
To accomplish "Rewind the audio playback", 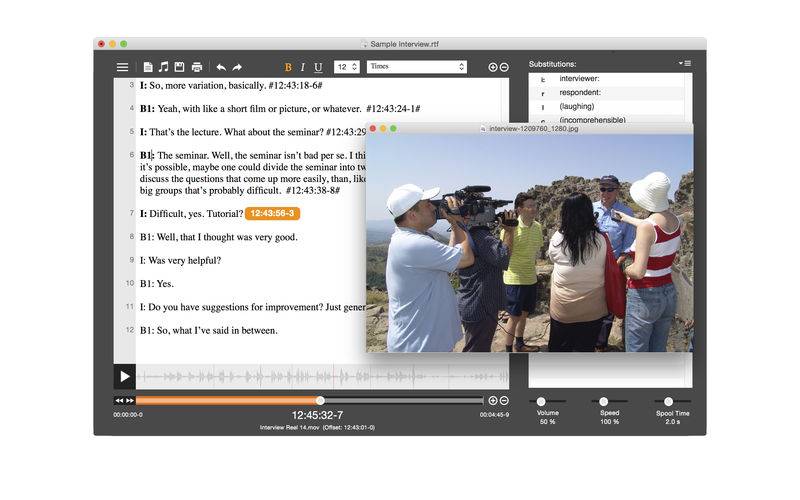I will coord(119,401).
